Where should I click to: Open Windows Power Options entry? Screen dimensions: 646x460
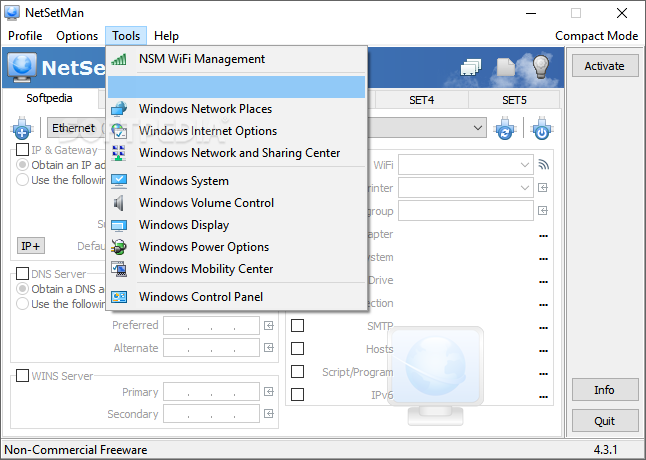[x=236, y=247]
